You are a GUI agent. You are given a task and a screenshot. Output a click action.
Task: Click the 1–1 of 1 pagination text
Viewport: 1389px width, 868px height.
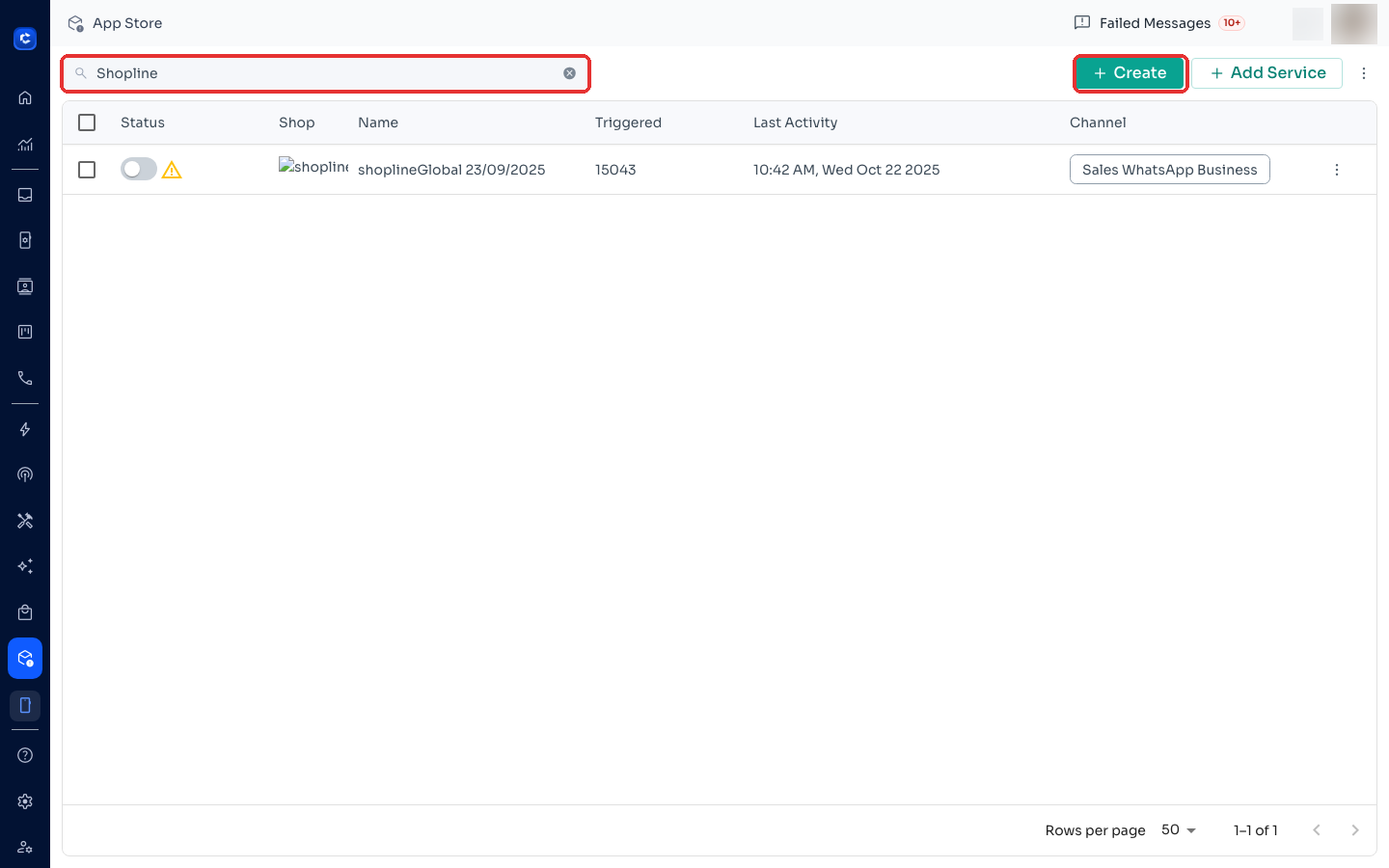(x=1255, y=830)
